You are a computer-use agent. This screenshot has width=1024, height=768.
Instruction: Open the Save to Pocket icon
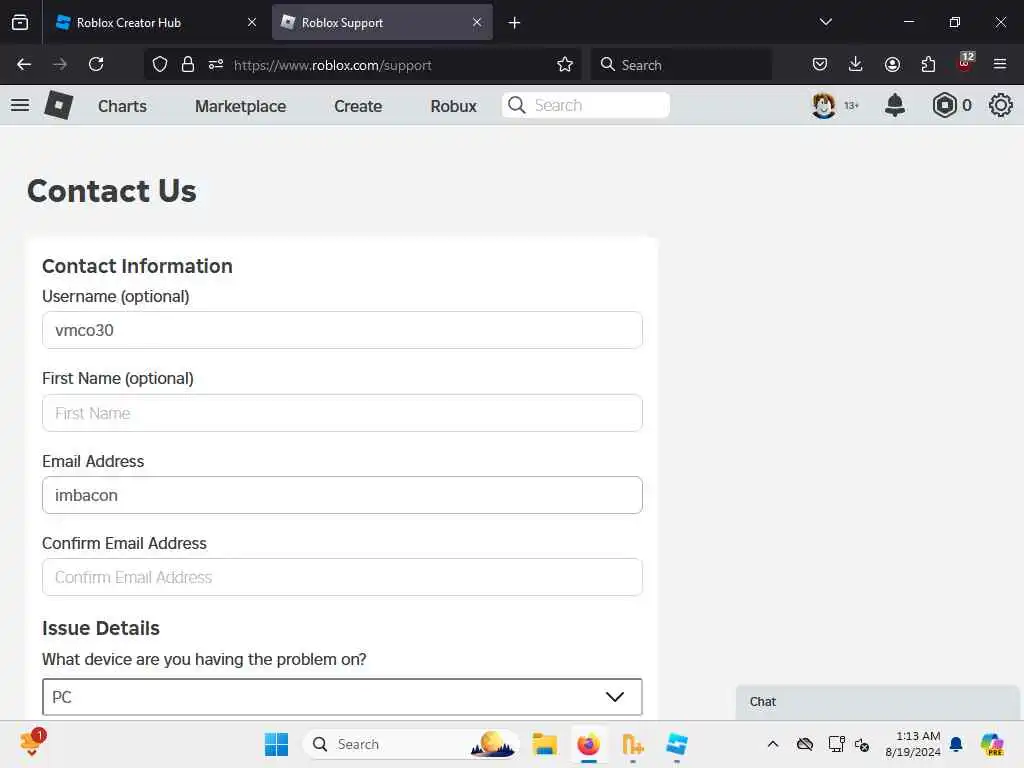(820, 64)
